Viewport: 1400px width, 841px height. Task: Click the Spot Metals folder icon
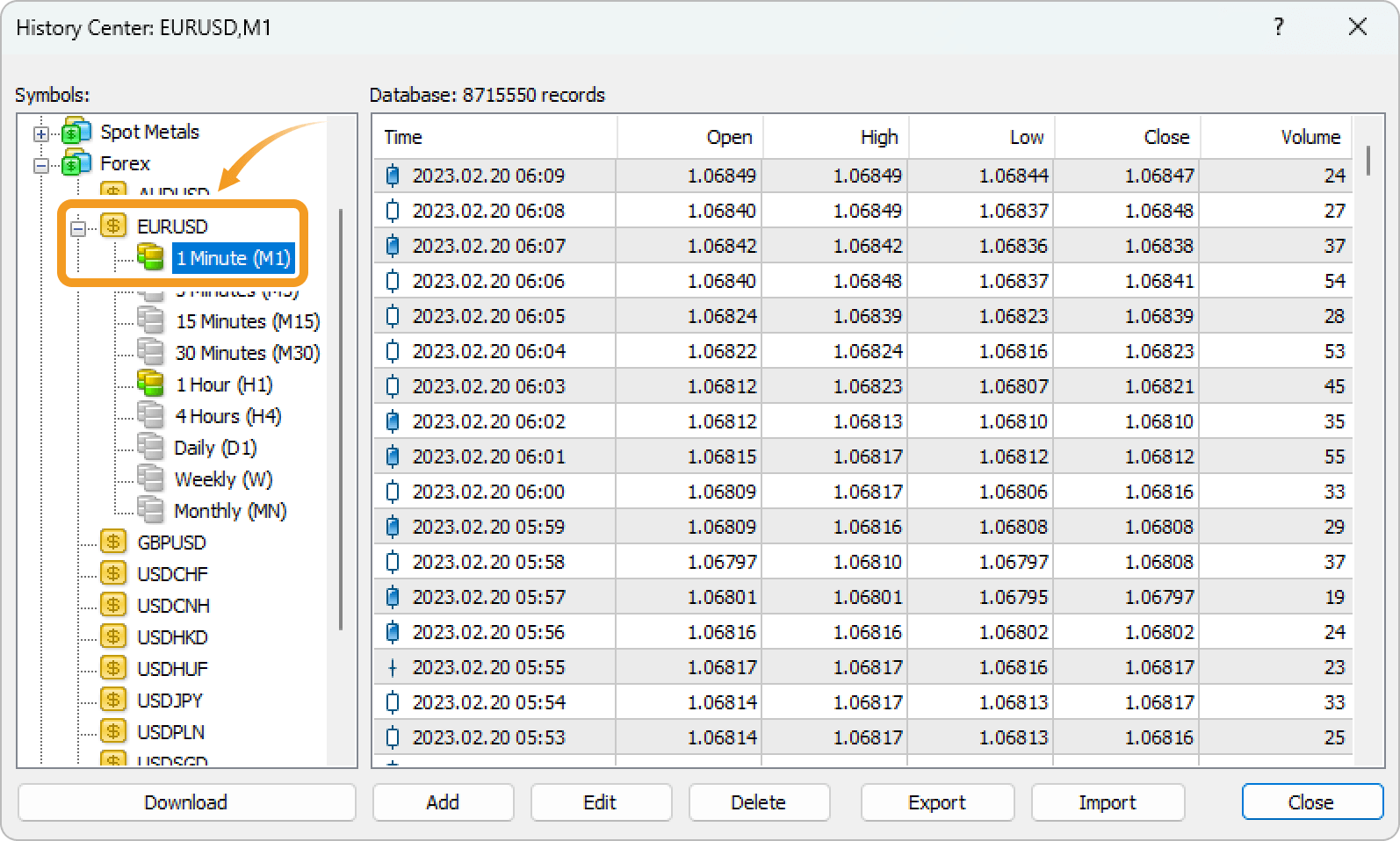(x=76, y=131)
